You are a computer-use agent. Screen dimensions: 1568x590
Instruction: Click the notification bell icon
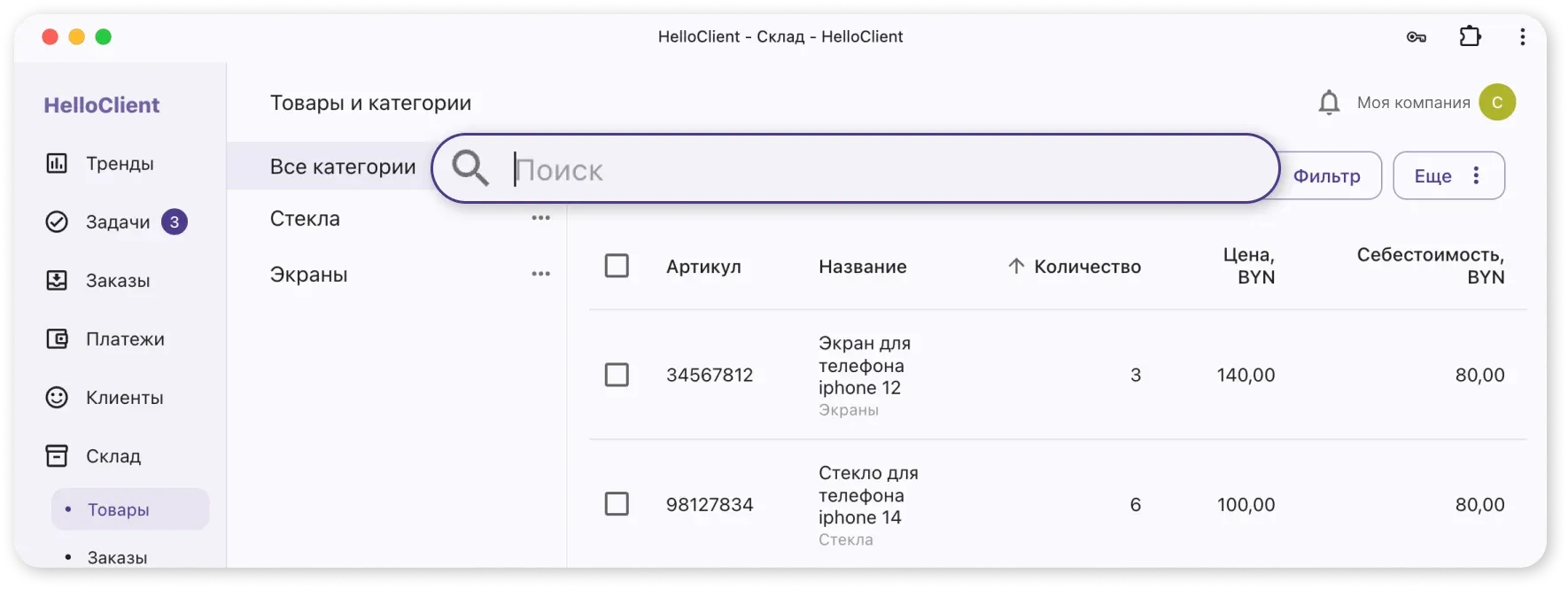(1329, 102)
